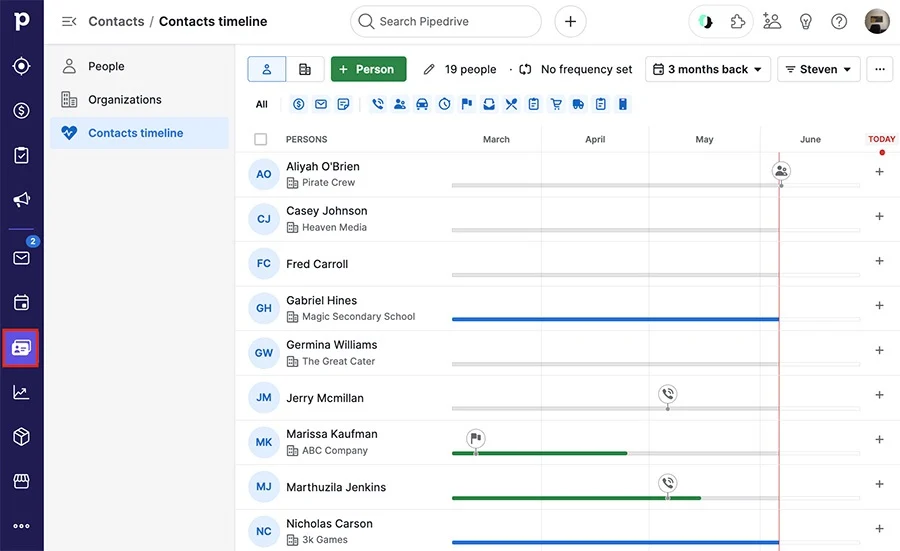This screenshot has width=900, height=551.
Task: Open the People menu item
Action: pyautogui.click(x=139, y=67)
